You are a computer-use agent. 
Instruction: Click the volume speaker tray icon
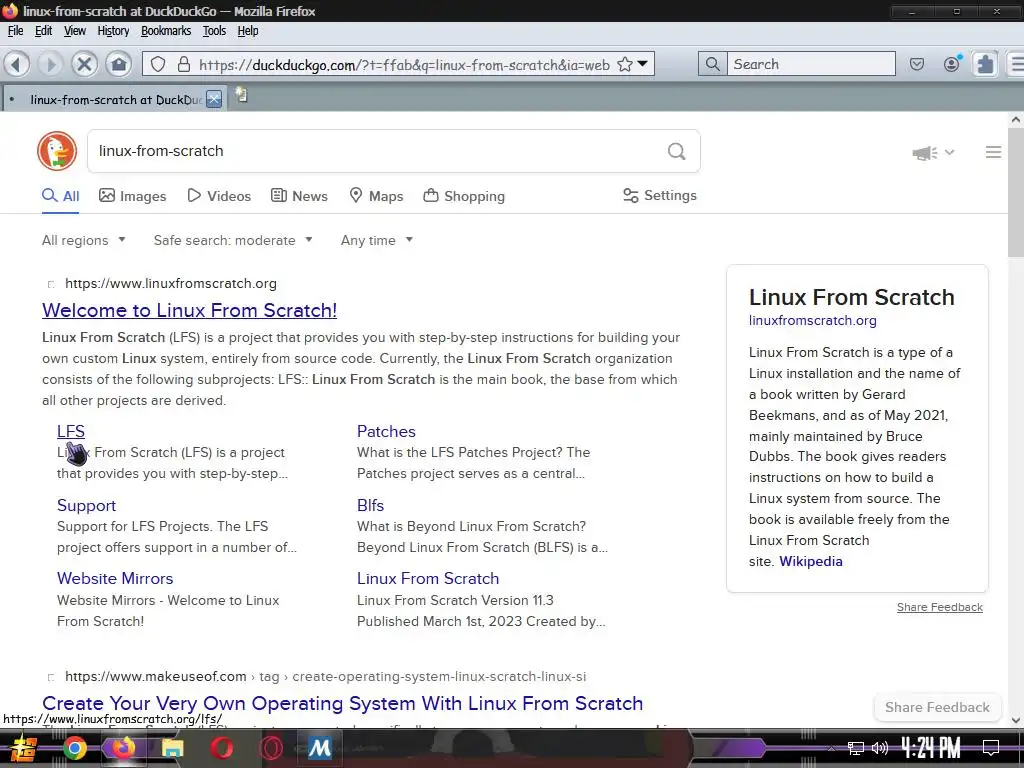880,748
